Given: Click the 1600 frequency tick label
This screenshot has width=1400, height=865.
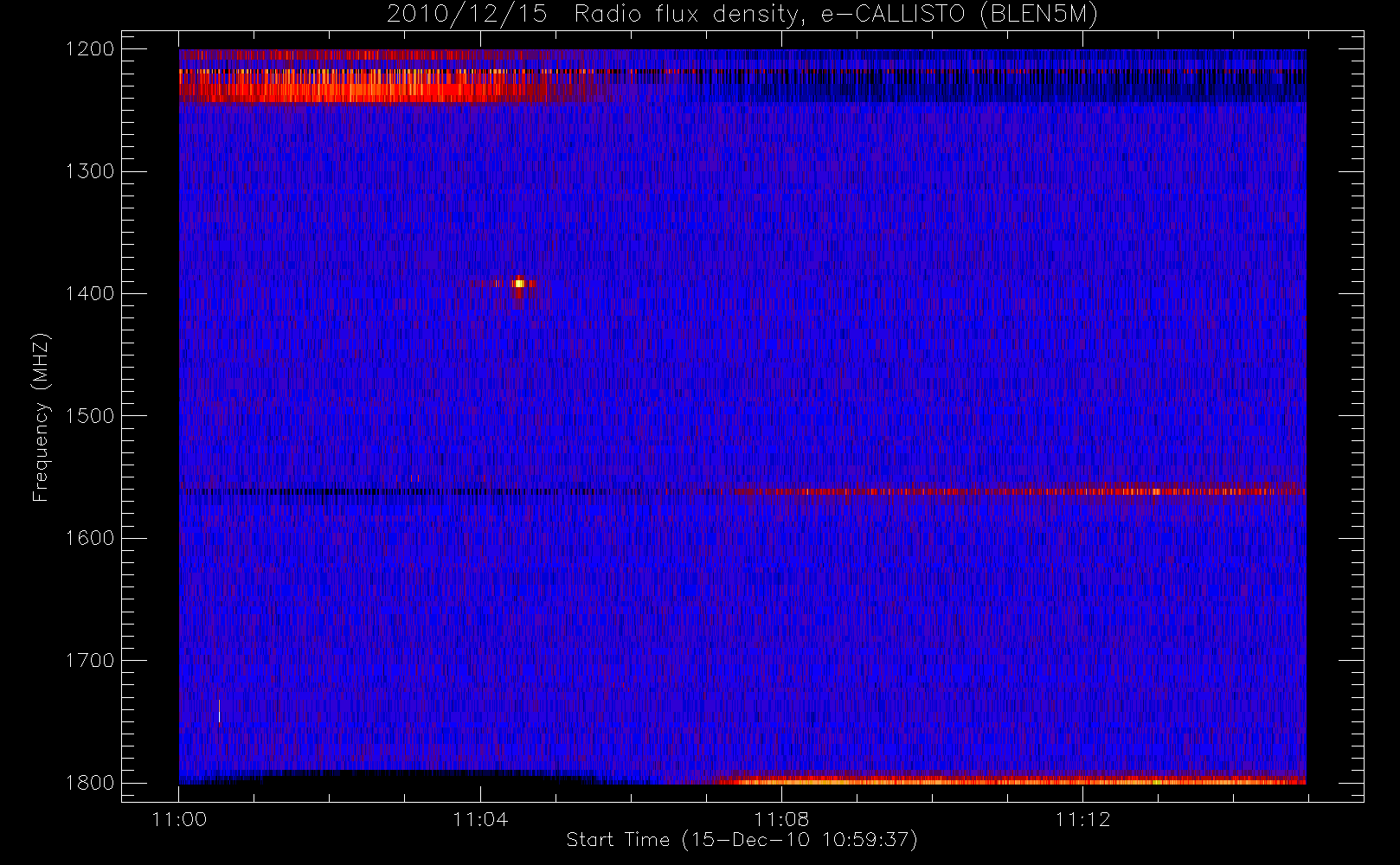Looking at the screenshot, I should click(x=90, y=538).
